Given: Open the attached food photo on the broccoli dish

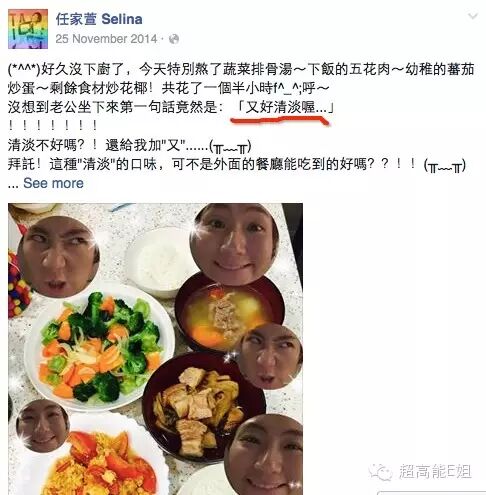Looking at the screenshot, I should 100,347.
